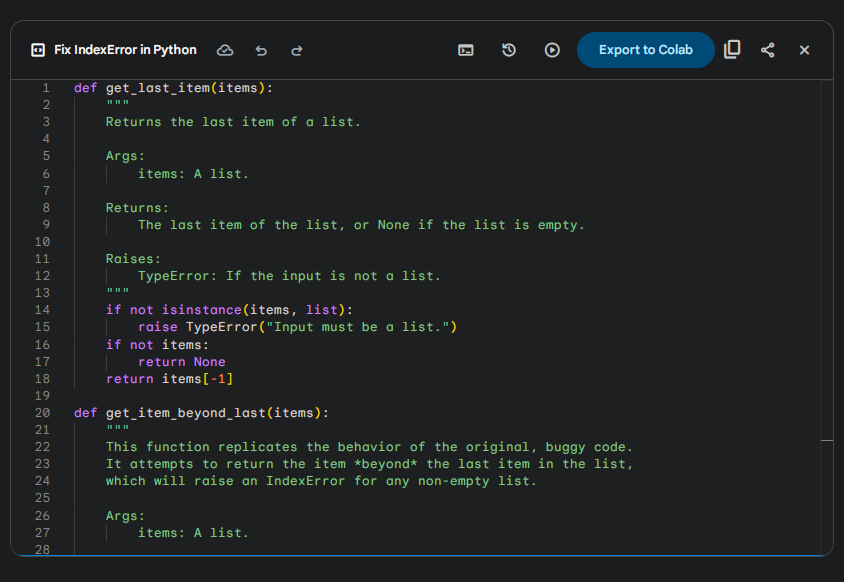Screen dimensions: 844x582
Task: Open the console output panel
Action: 466,50
